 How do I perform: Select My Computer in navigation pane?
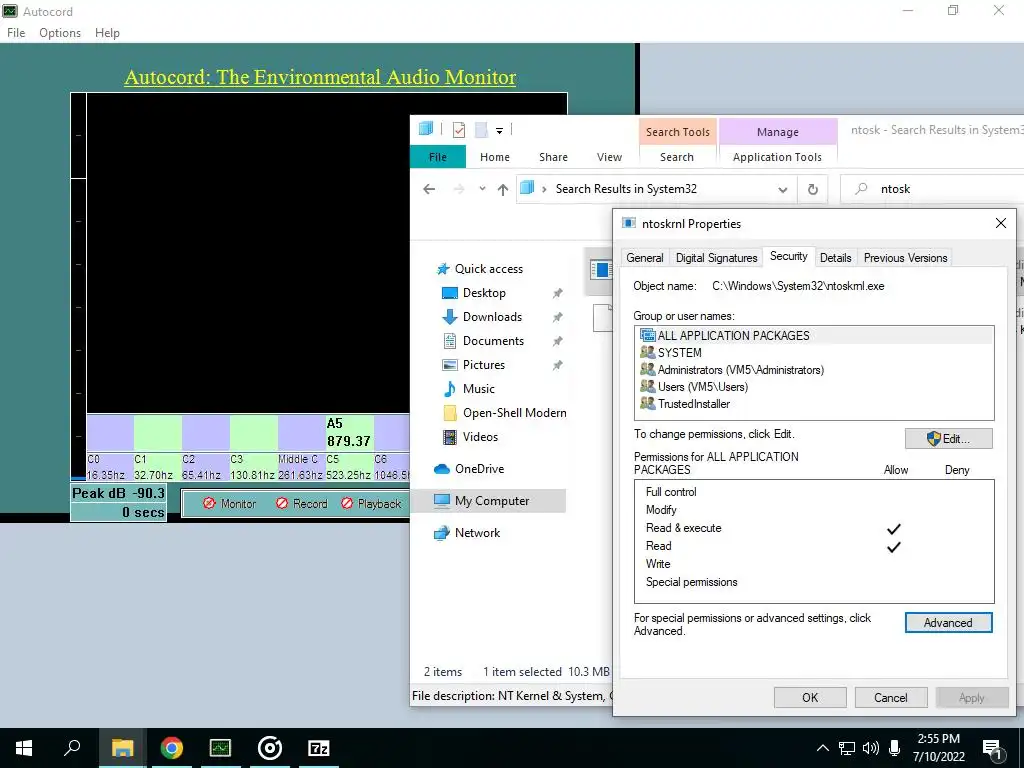click(492, 501)
